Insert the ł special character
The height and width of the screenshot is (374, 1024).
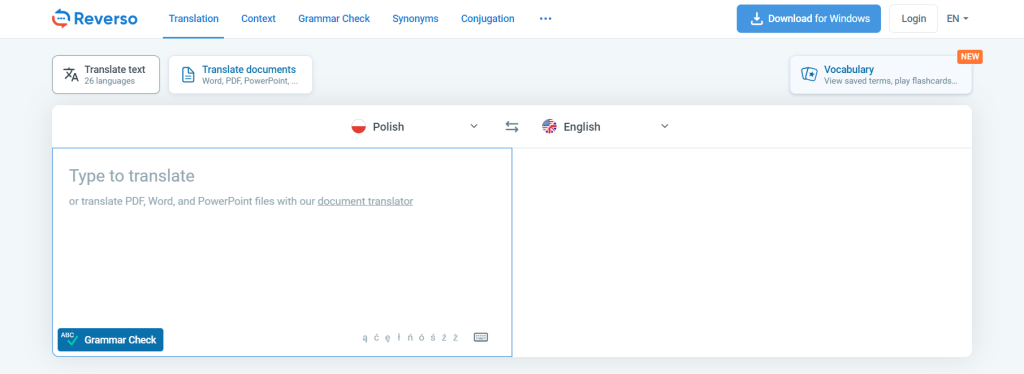pos(399,337)
